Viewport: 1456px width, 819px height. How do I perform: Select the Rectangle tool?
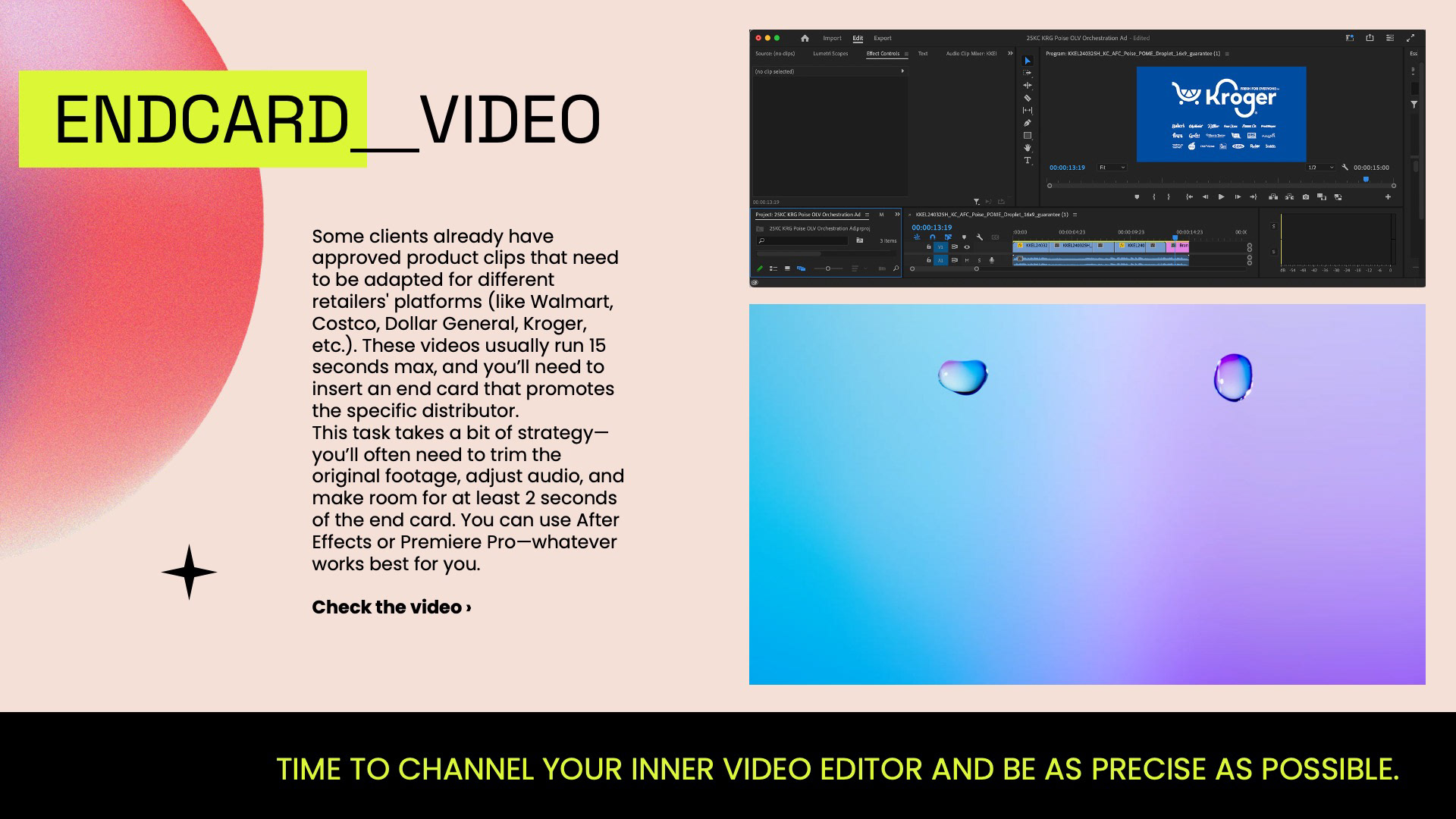point(1028,135)
